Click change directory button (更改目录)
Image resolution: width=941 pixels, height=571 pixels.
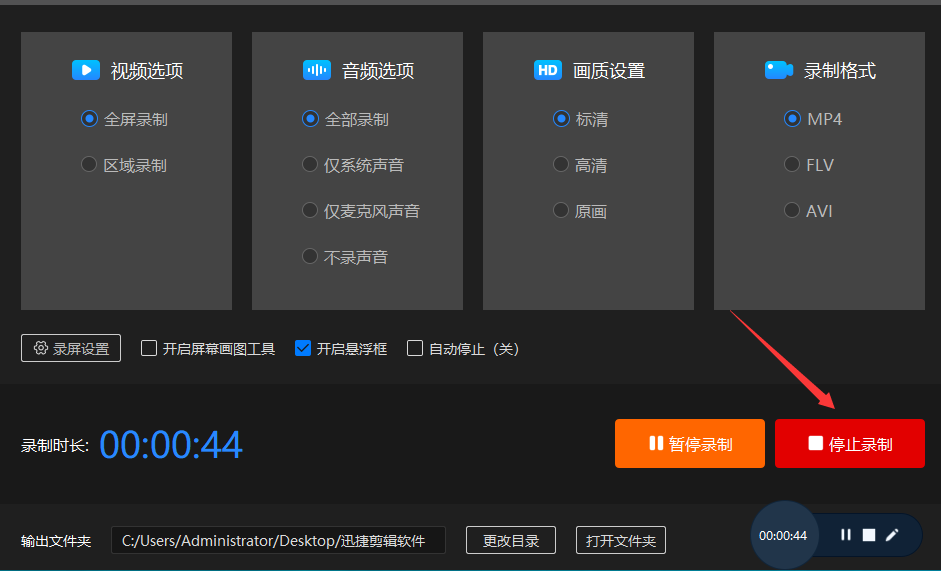point(511,540)
